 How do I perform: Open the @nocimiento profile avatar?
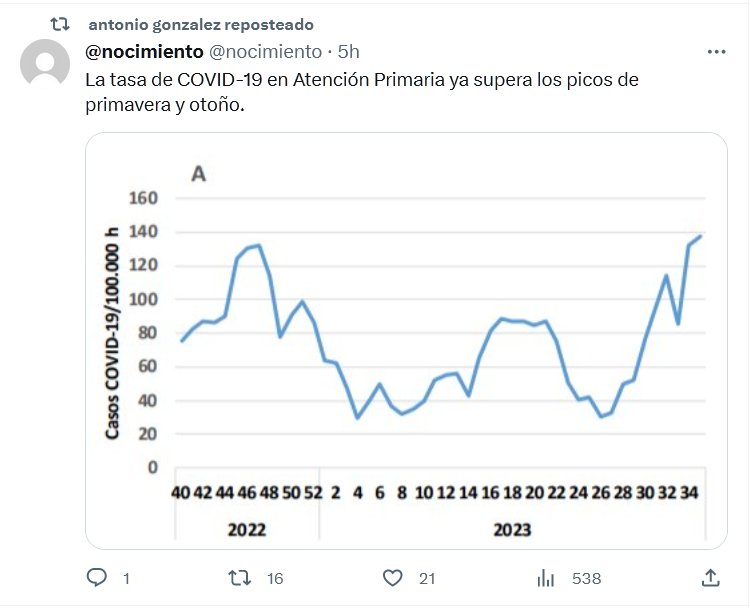[x=45, y=66]
